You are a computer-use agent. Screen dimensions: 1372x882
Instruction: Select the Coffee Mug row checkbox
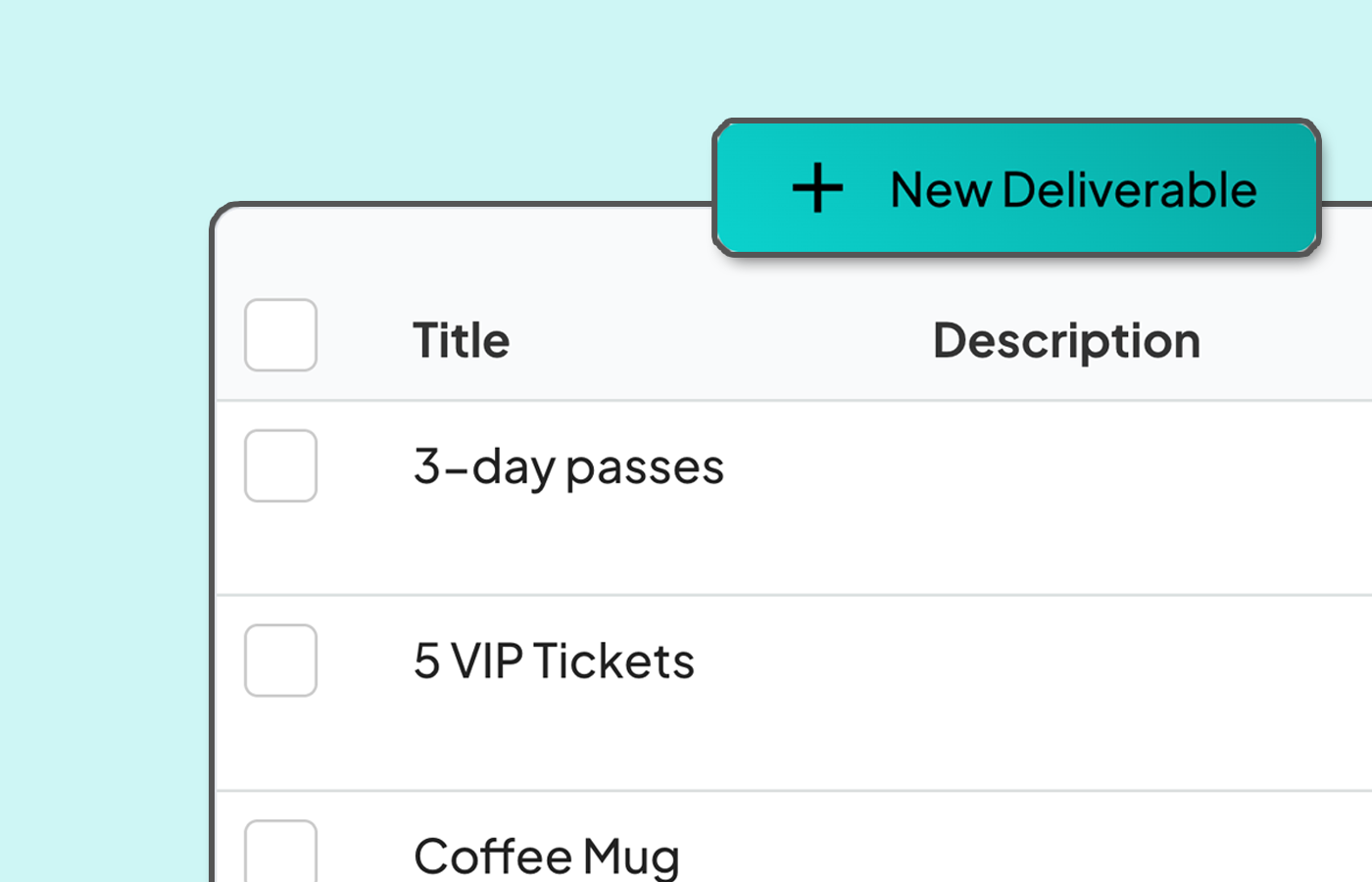(280, 853)
